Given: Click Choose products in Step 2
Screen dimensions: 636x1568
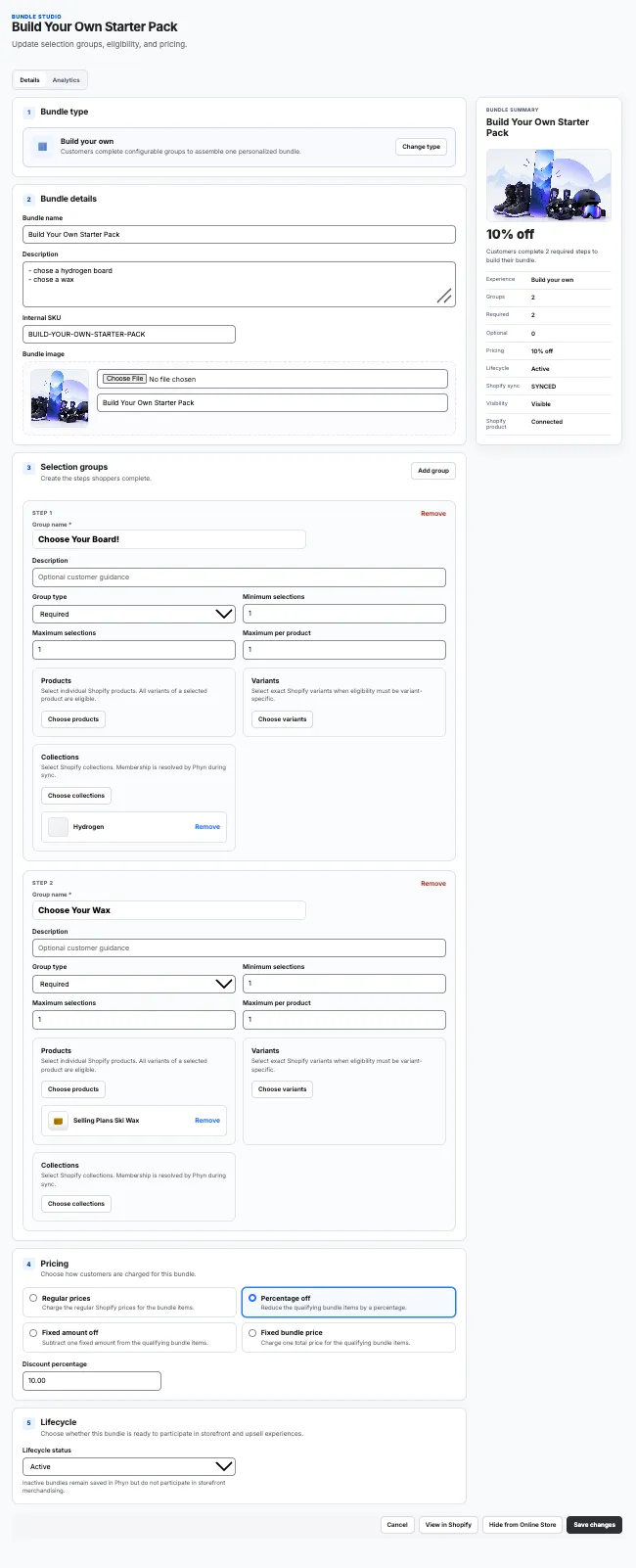Looking at the screenshot, I should 73,1089.
